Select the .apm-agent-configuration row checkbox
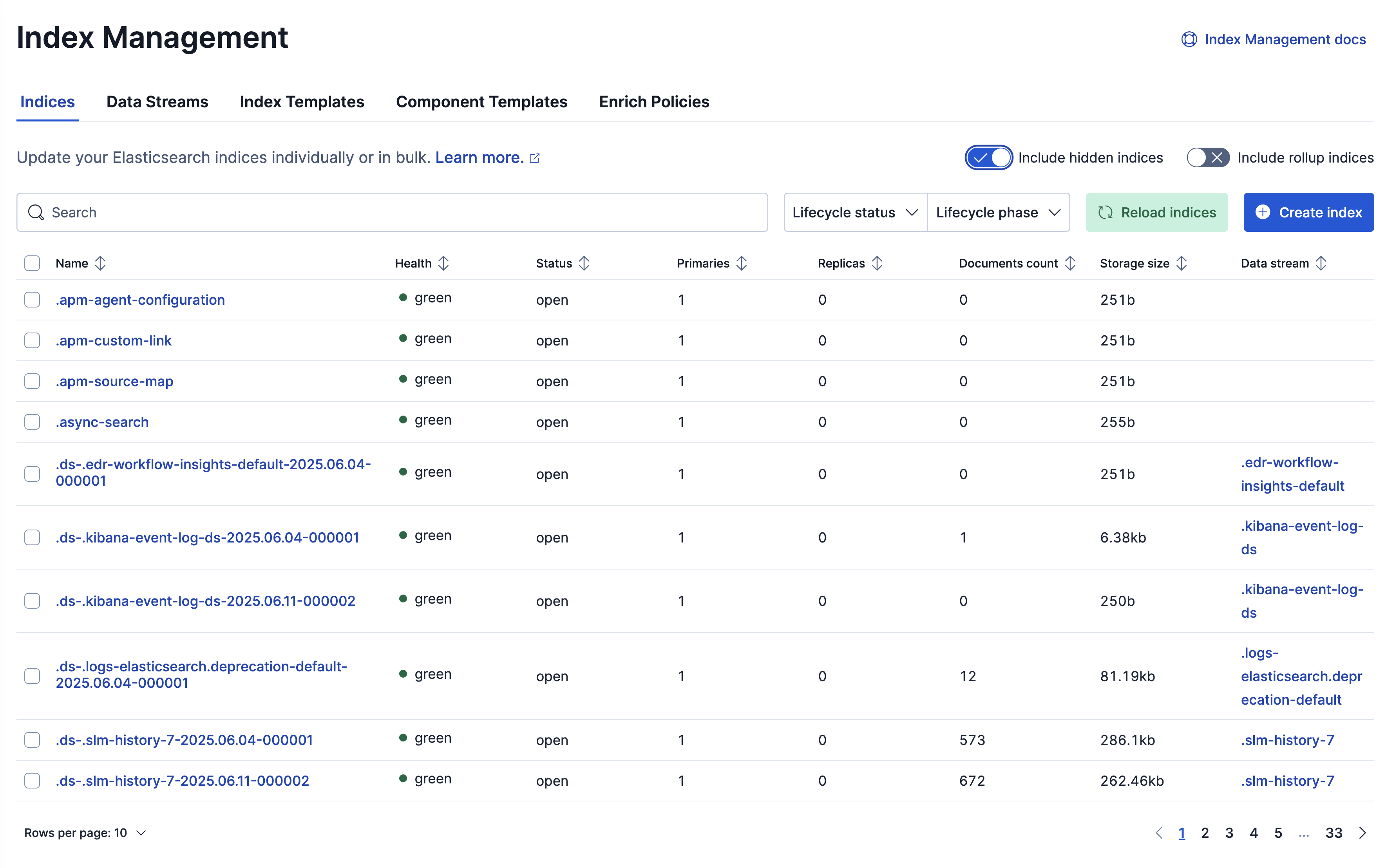Image resolution: width=1386 pixels, height=868 pixels. 32,300
